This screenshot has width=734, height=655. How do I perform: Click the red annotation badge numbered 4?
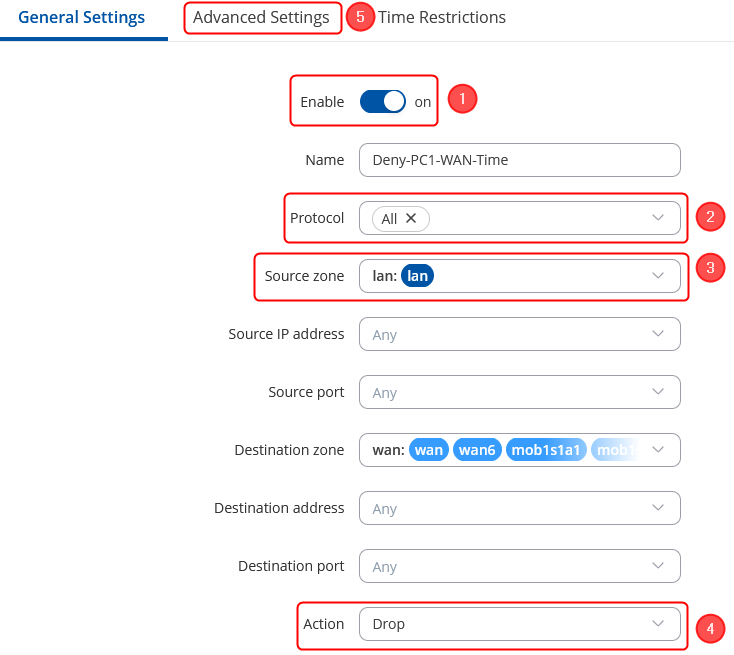click(x=710, y=628)
